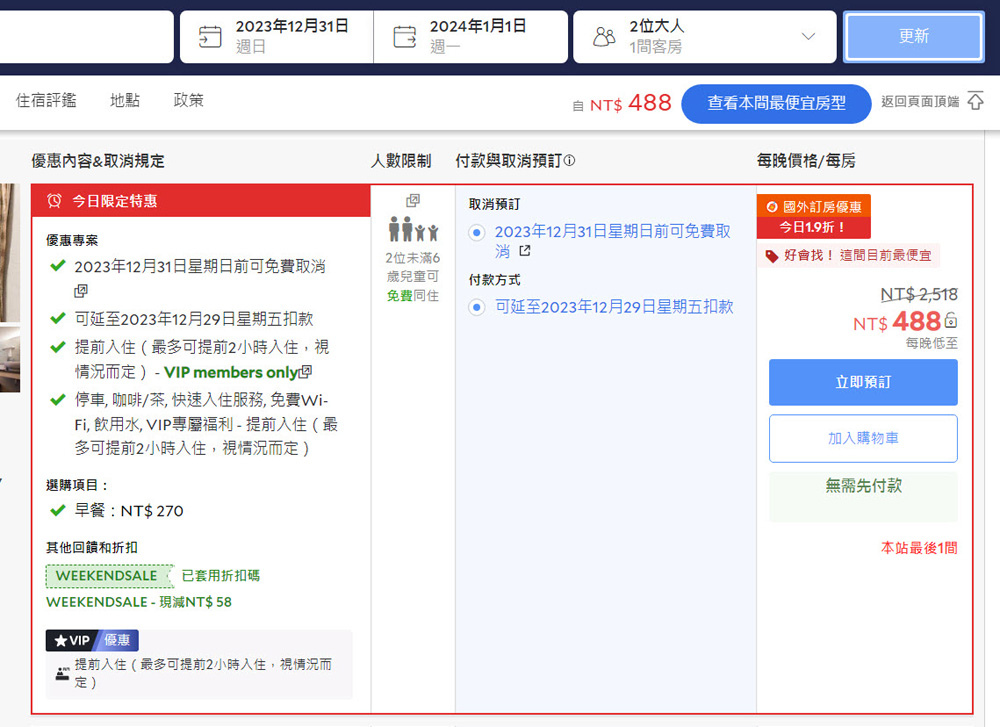The image size is (1000, 727).
Task: Click 返回頁面頂端 link
Action: click(920, 101)
